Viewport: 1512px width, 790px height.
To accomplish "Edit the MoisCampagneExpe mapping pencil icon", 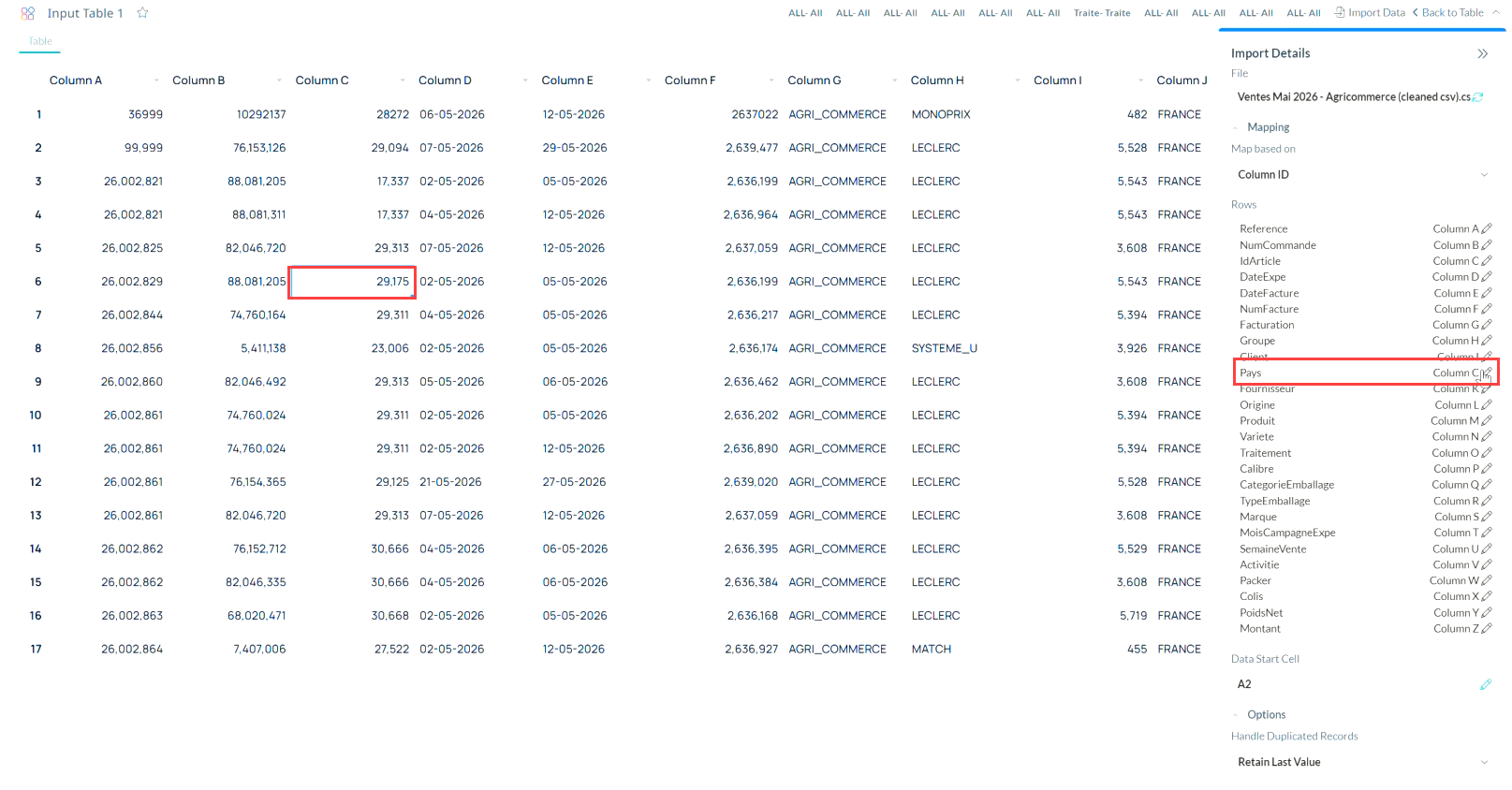I will [1487, 533].
